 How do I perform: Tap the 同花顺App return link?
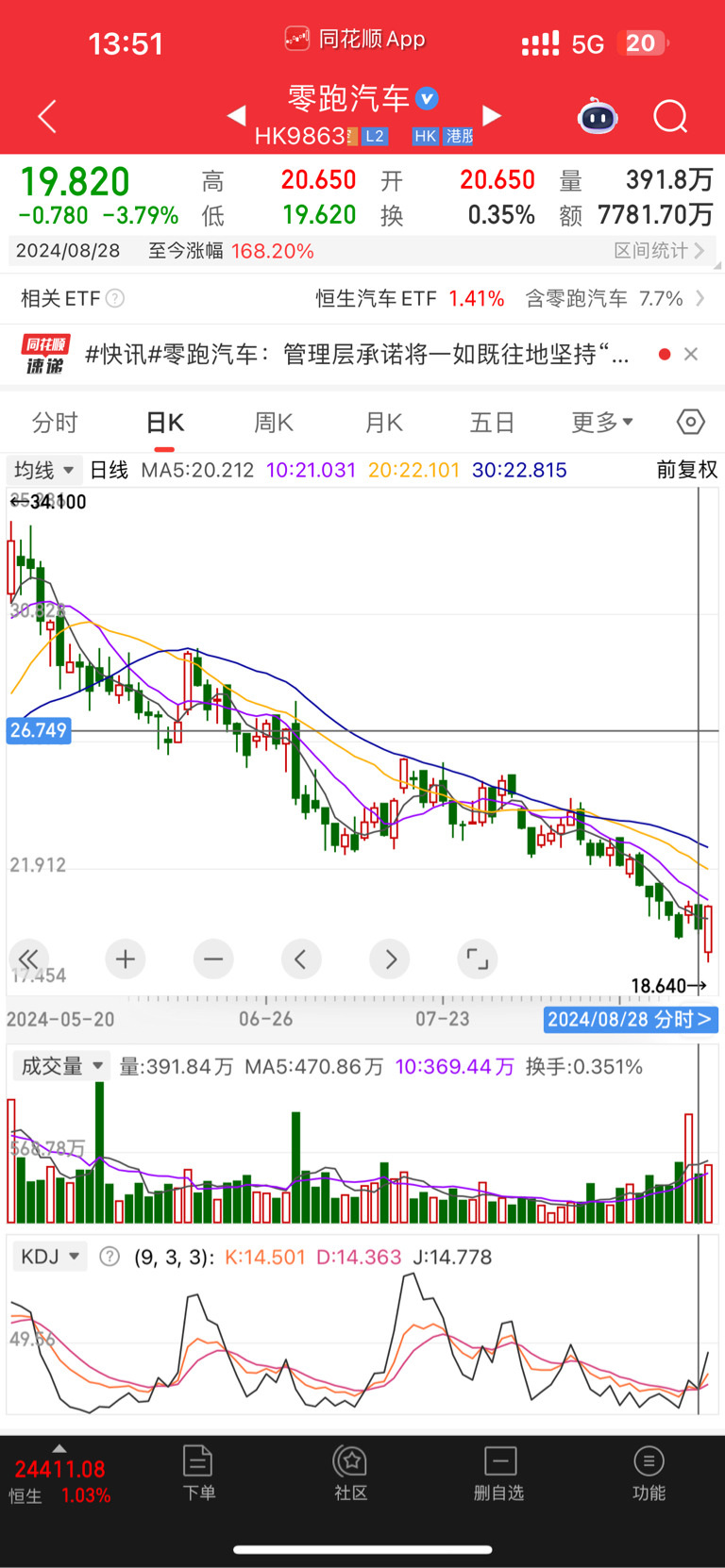click(355, 39)
